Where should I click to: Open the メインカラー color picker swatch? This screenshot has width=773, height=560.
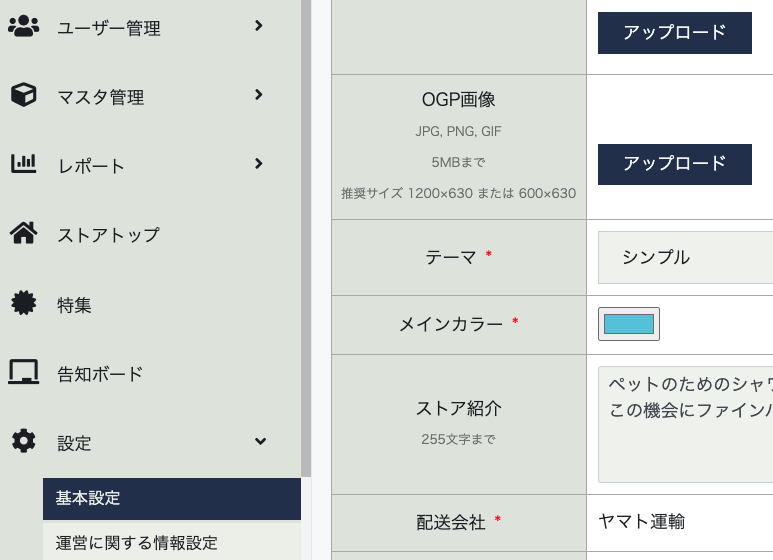point(629,324)
